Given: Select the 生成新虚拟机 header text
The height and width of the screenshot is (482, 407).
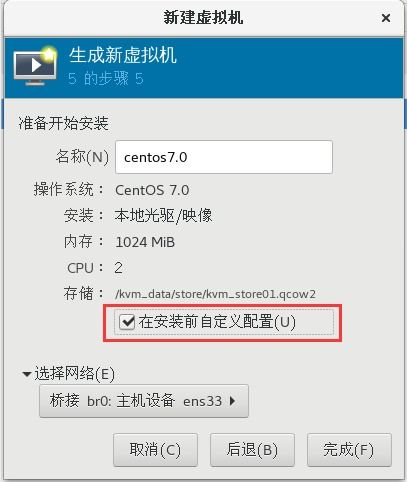Looking at the screenshot, I should (123, 55).
